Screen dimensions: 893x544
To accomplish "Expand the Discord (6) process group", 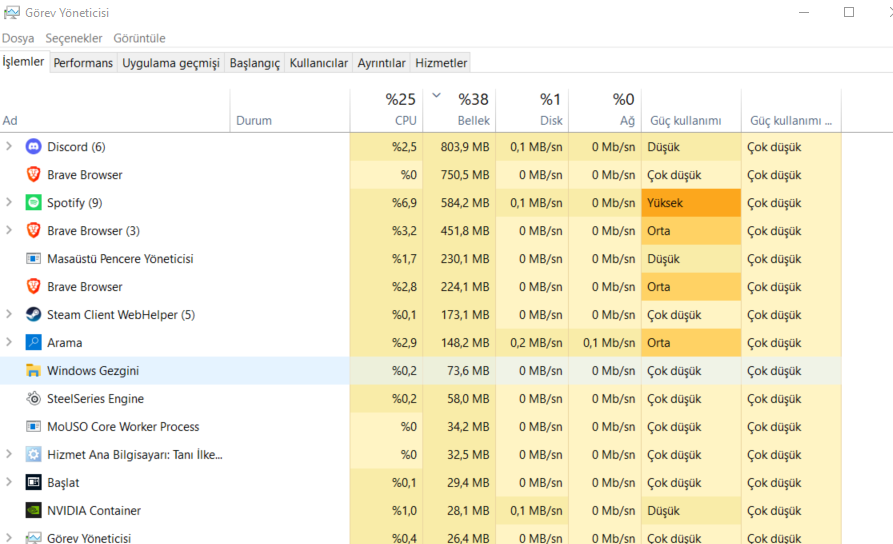I will point(9,146).
